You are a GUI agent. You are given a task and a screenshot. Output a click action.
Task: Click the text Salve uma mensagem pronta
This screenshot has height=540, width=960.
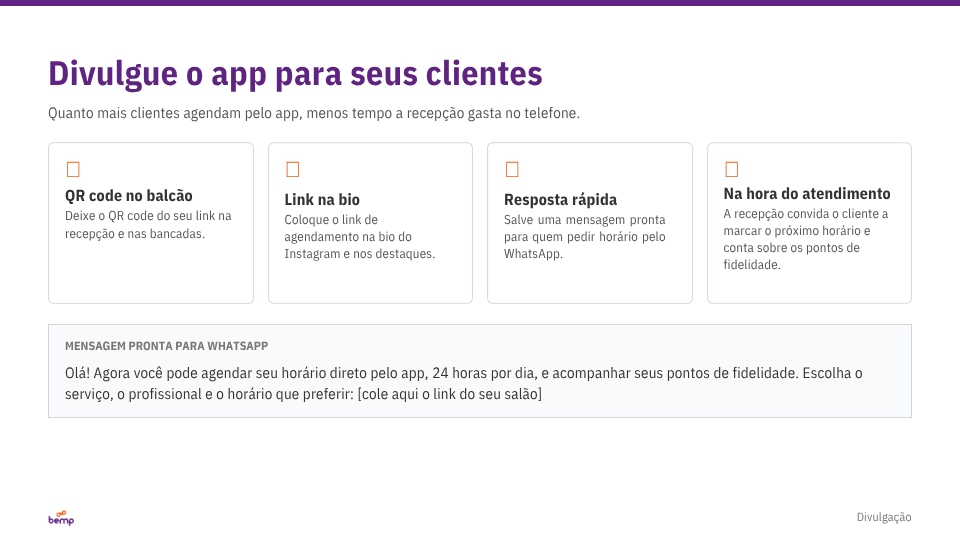(x=585, y=237)
